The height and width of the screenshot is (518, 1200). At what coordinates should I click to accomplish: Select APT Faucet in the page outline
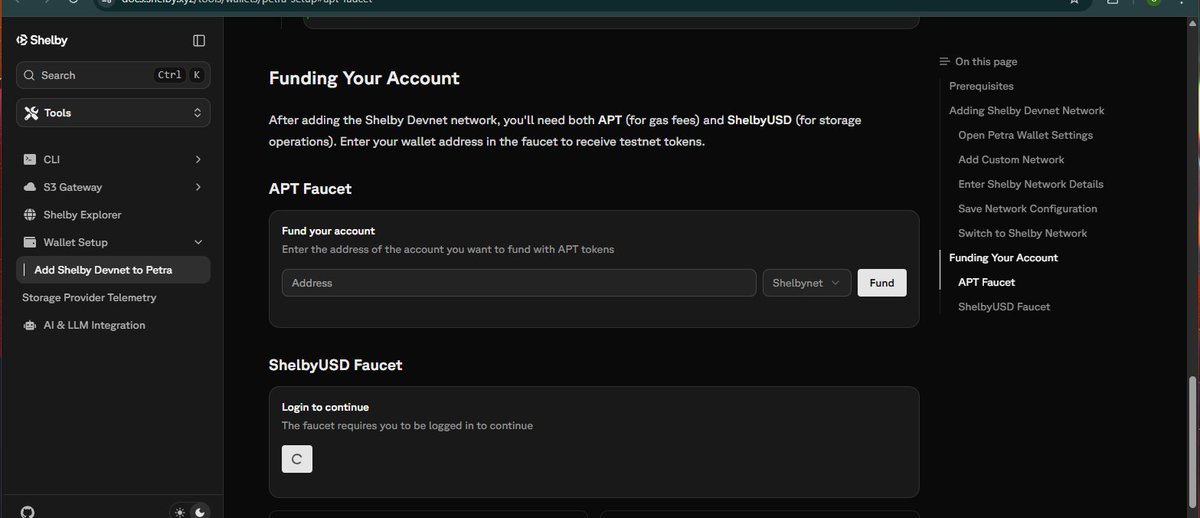986,282
